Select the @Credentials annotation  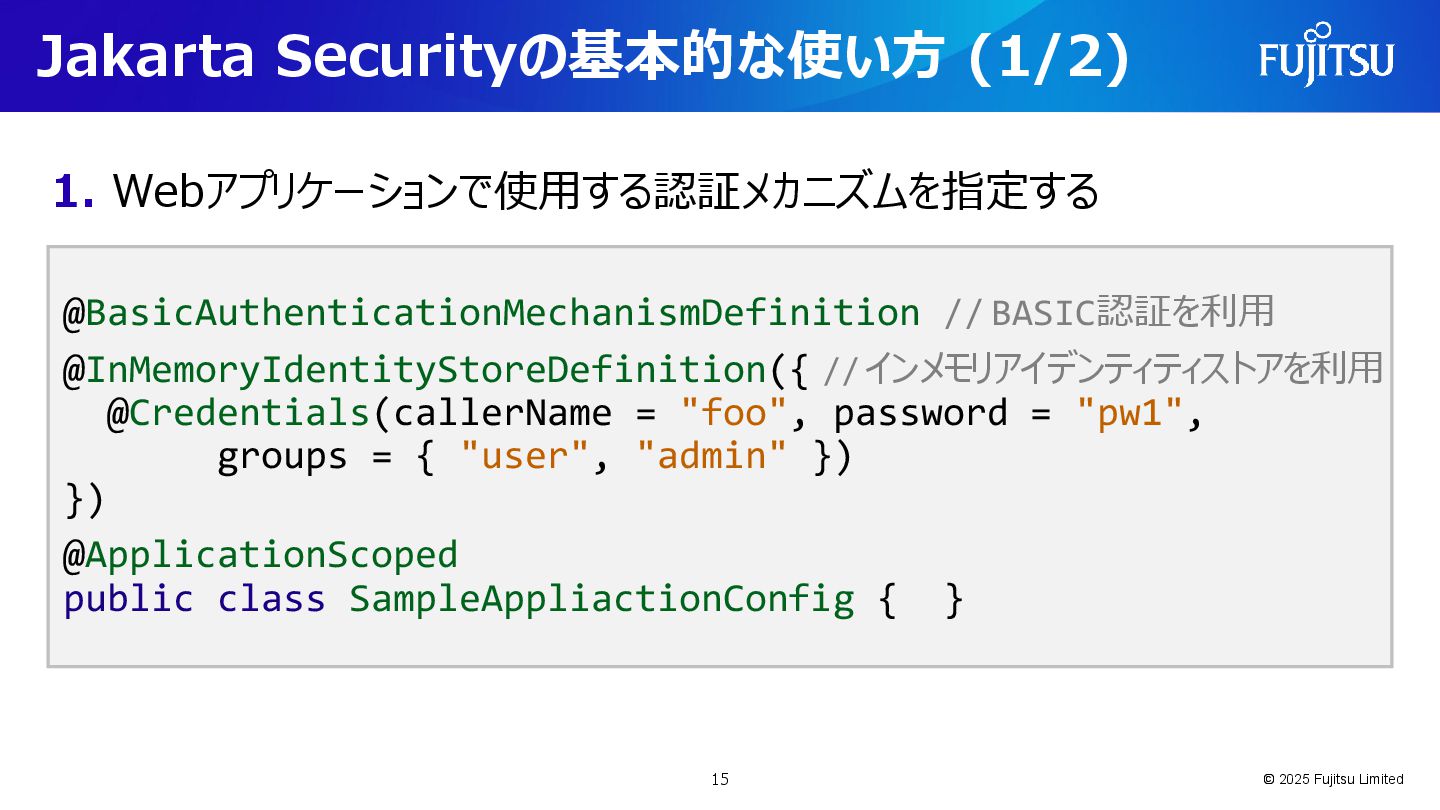238,413
